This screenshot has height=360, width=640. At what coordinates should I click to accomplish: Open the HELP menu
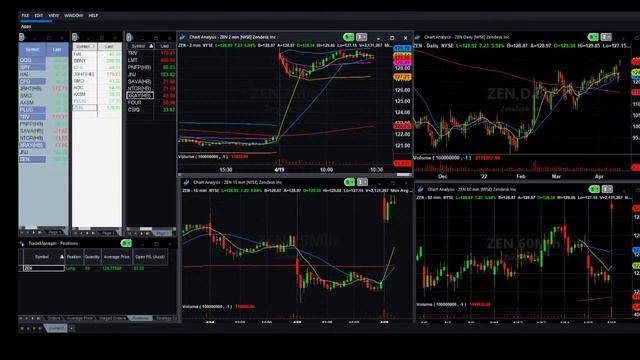93,16
